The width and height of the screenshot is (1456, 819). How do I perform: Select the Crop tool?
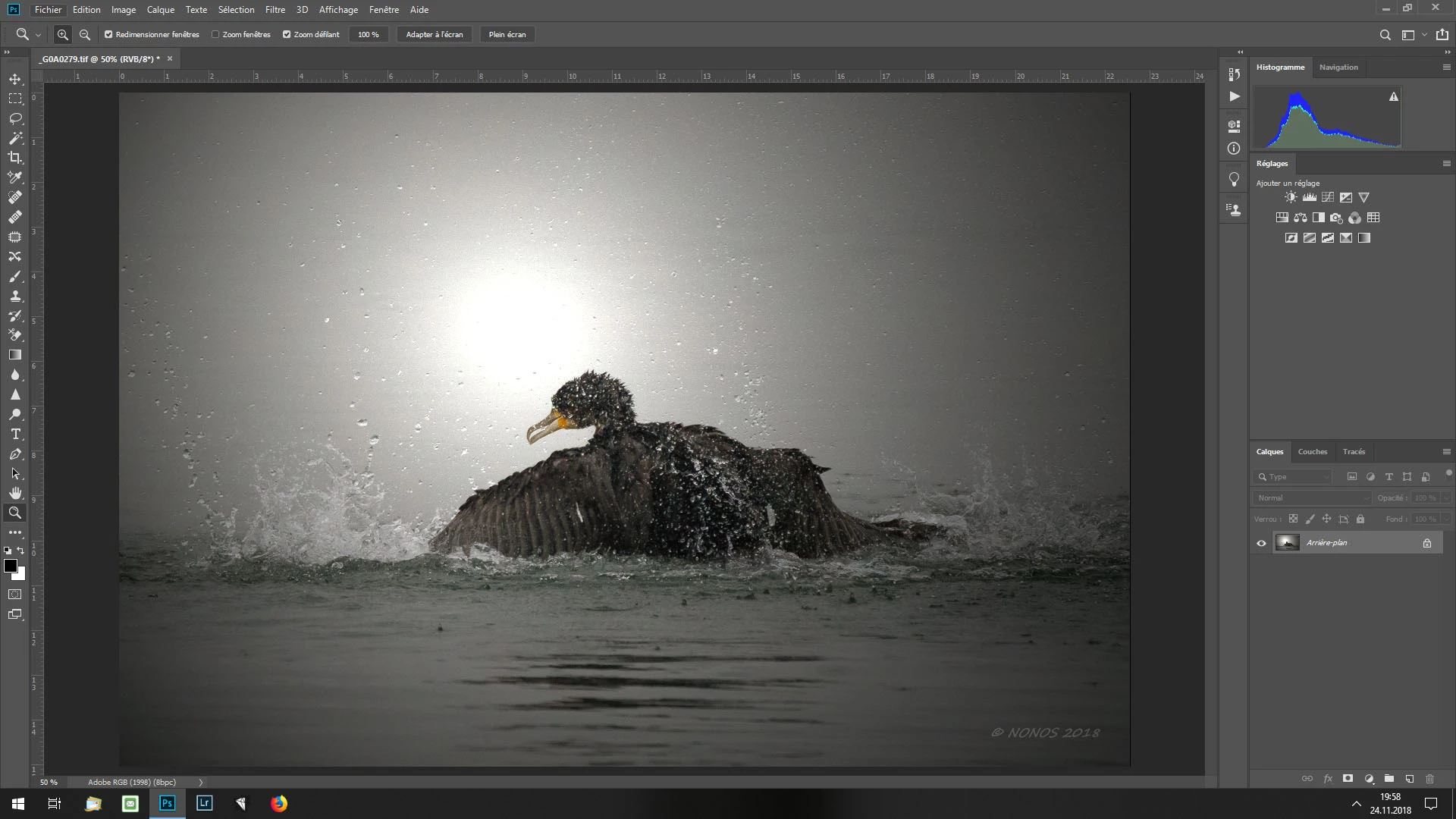click(x=15, y=158)
